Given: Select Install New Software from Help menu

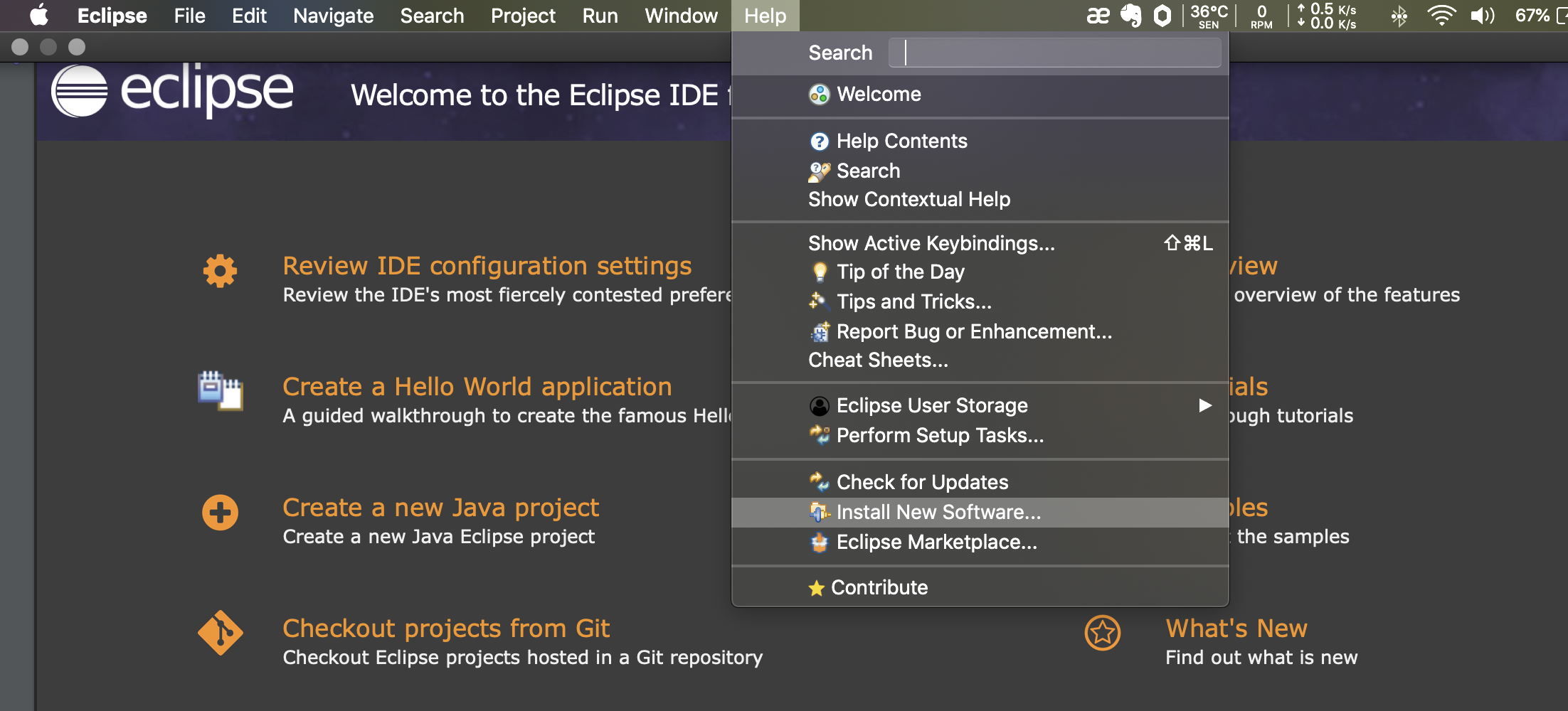Looking at the screenshot, I should (x=938, y=512).
